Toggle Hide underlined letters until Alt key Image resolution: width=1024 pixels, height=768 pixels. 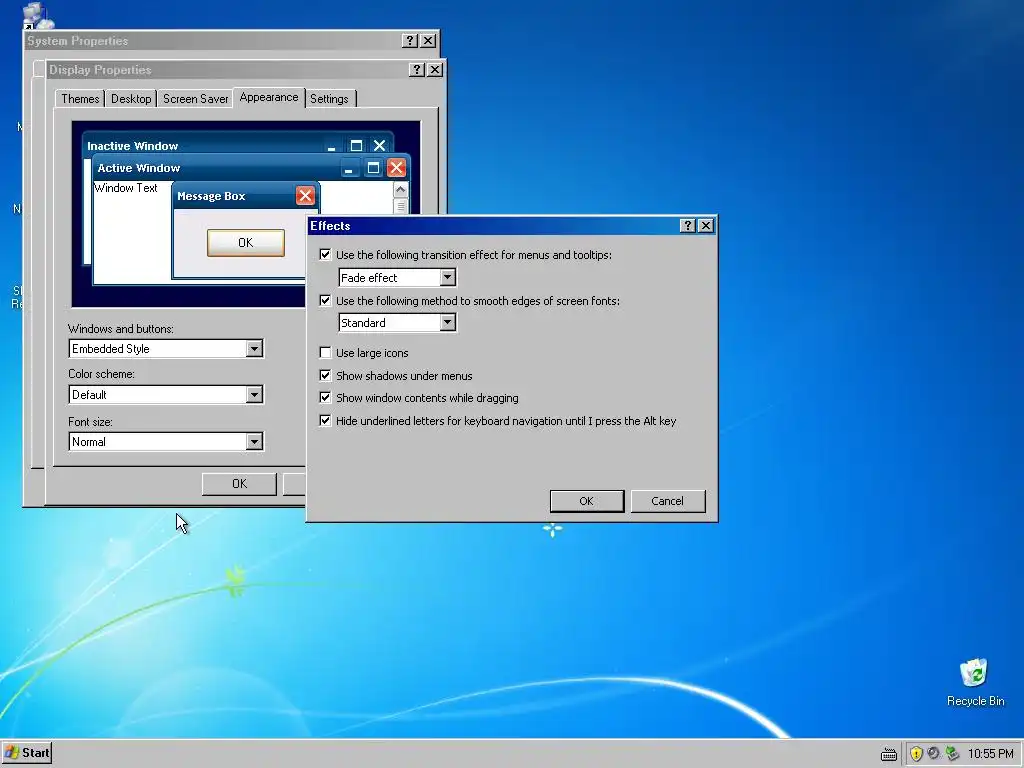tap(325, 421)
